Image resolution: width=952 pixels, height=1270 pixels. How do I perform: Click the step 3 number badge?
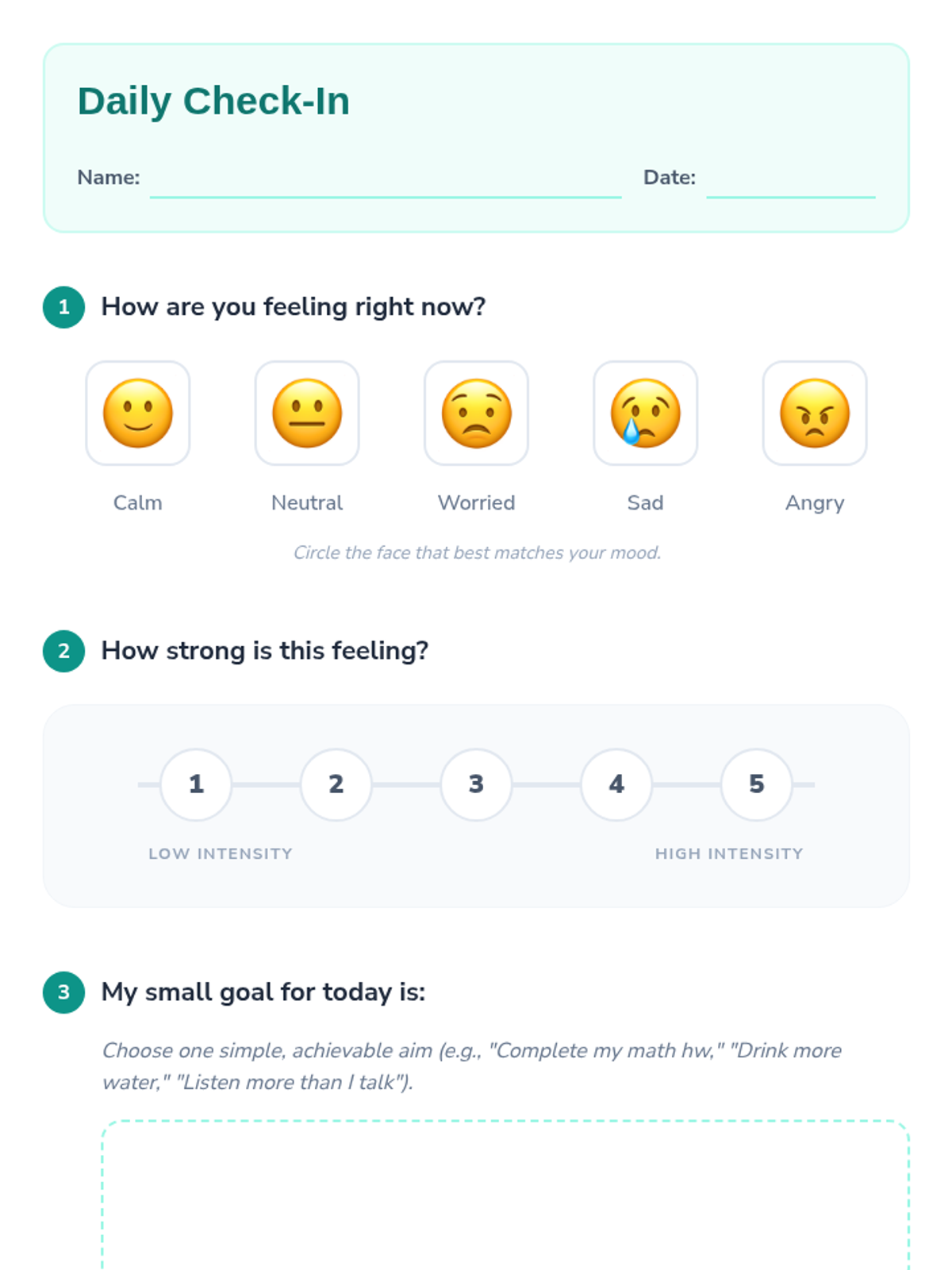(64, 992)
